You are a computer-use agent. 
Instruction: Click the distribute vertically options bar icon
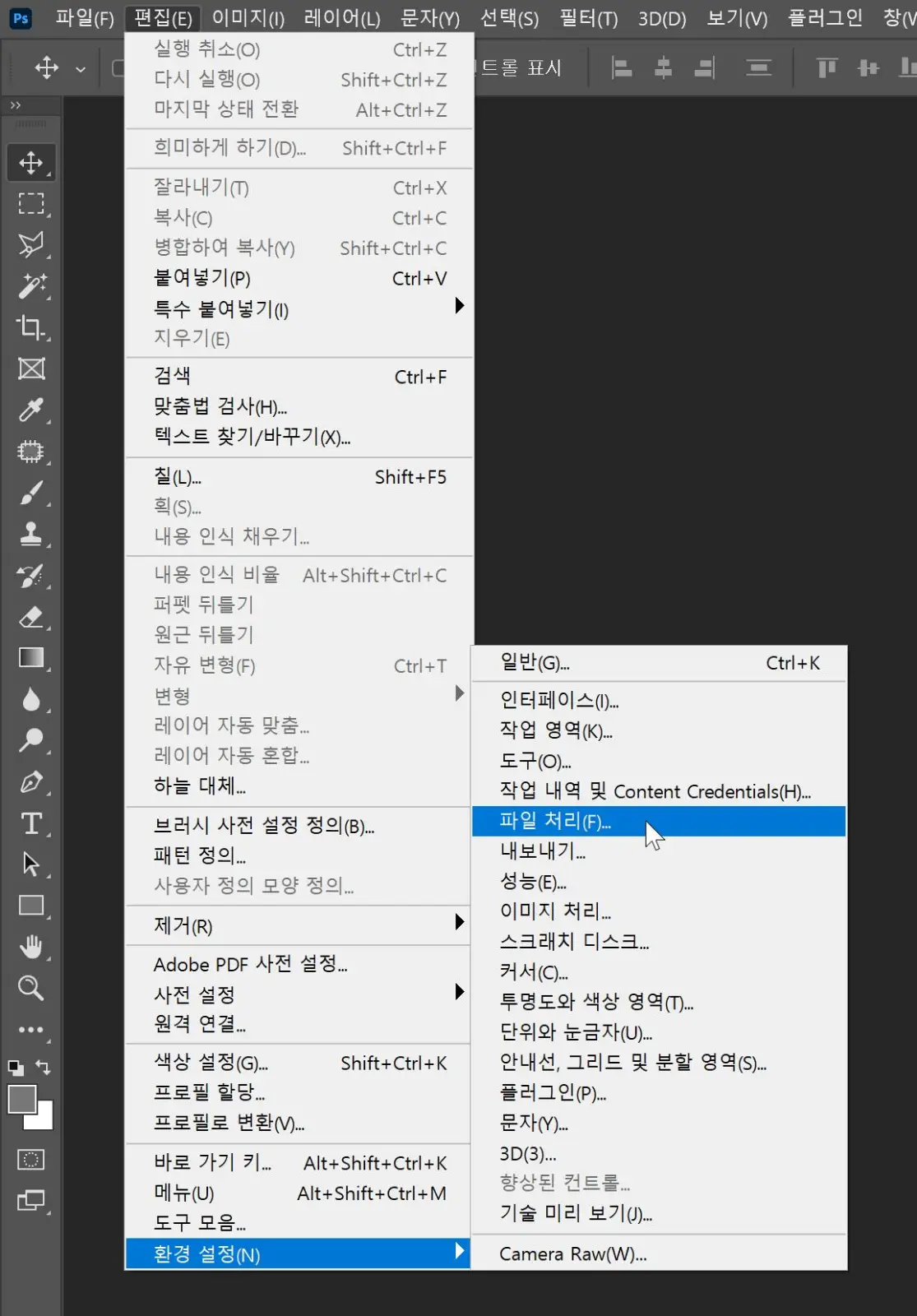758,68
